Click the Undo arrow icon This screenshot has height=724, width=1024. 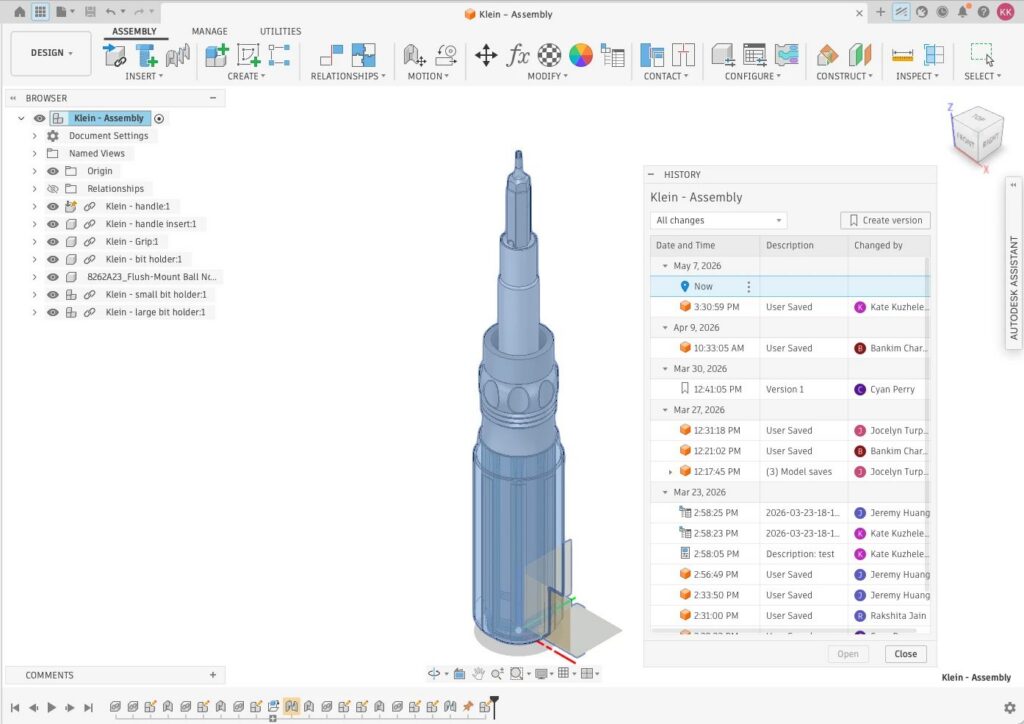tap(110, 12)
